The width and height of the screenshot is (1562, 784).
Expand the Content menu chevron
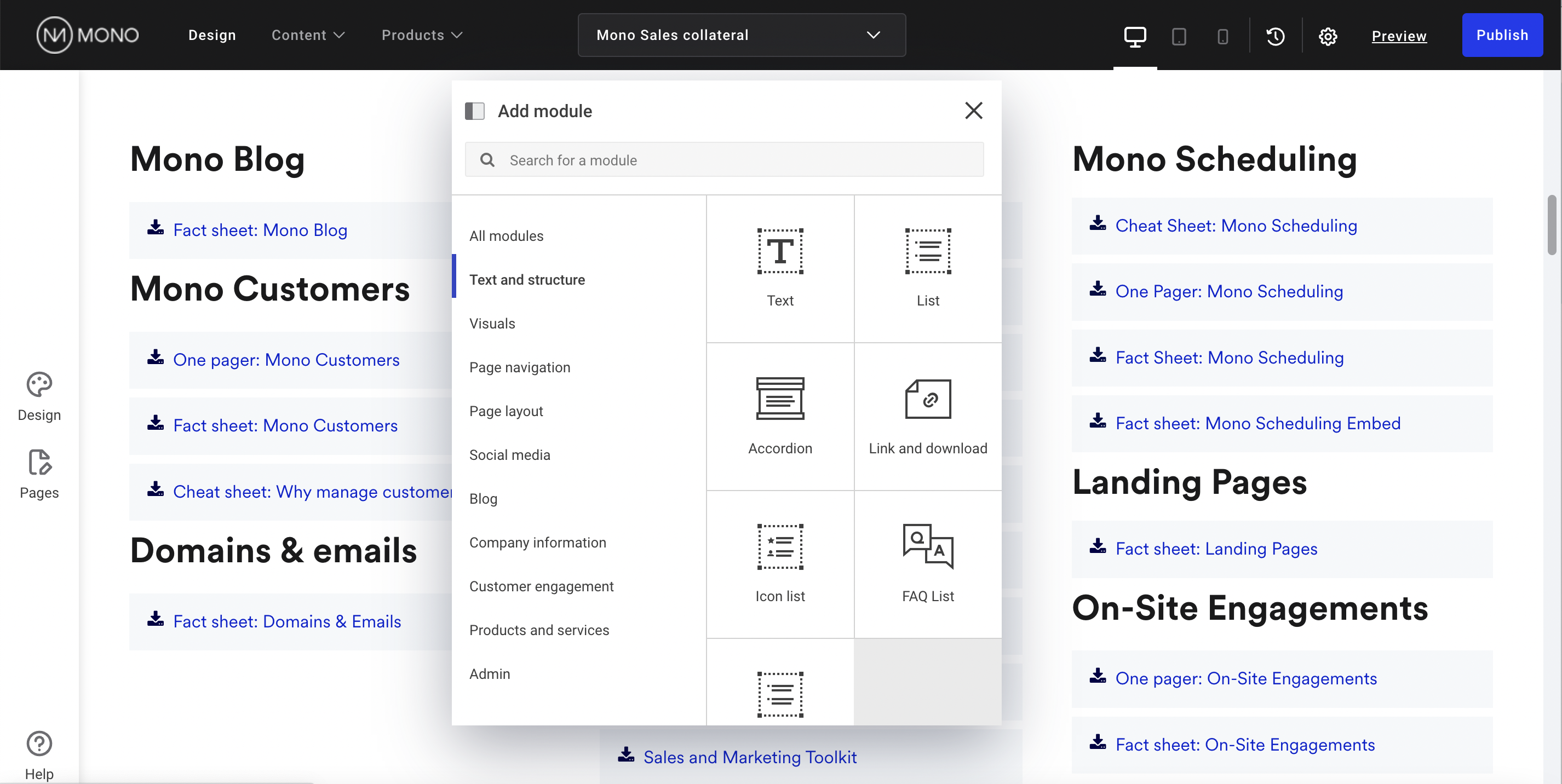340,36
